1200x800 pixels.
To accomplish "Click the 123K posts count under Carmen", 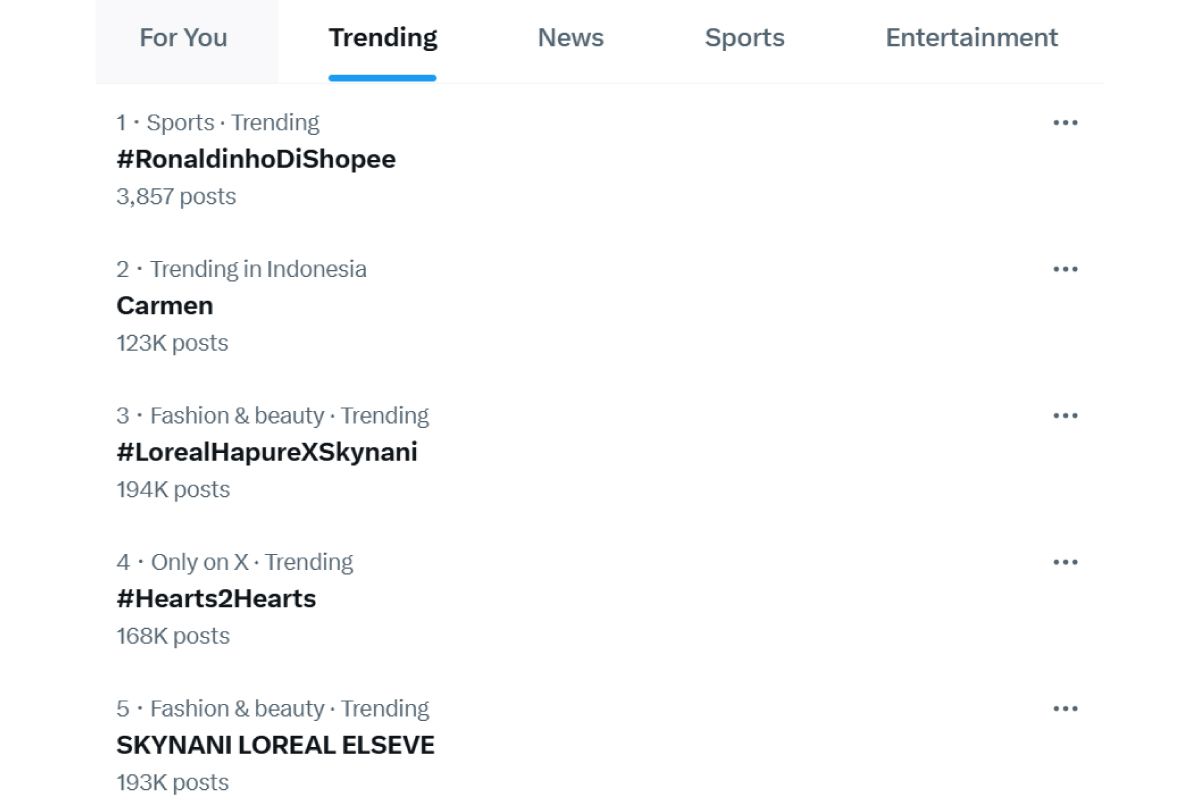I will pyautogui.click(x=172, y=343).
